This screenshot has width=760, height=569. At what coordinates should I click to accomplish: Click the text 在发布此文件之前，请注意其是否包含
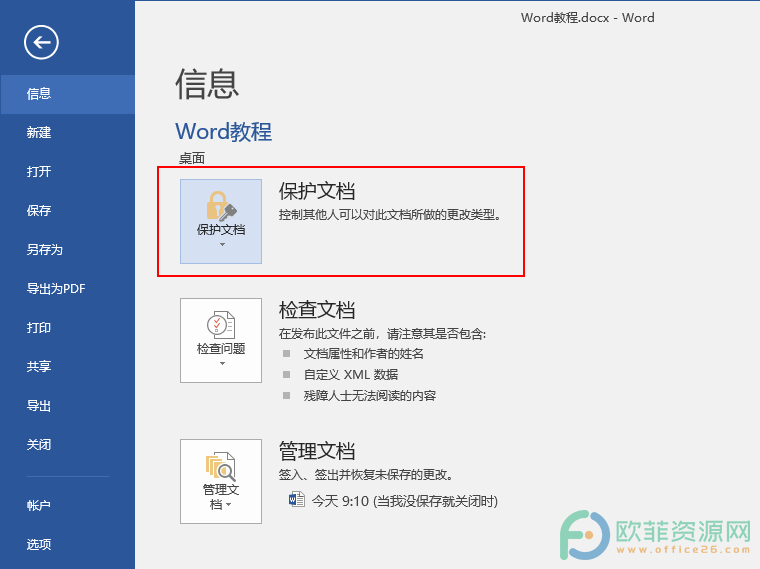[x=382, y=333]
